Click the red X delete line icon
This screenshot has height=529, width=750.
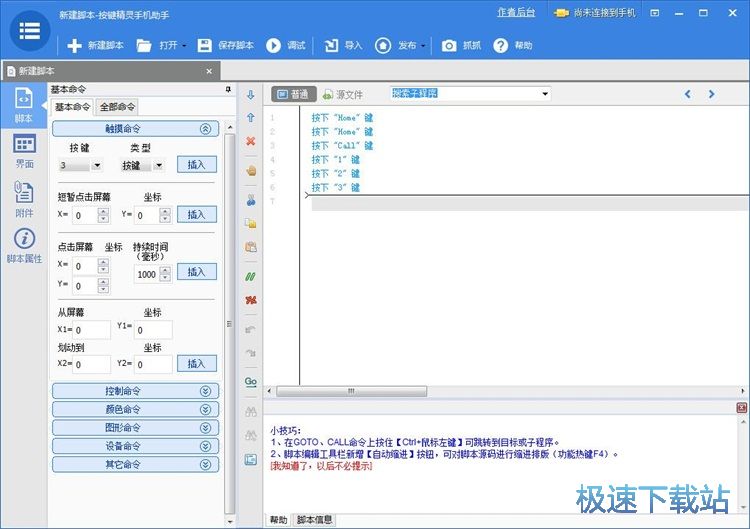coord(250,141)
